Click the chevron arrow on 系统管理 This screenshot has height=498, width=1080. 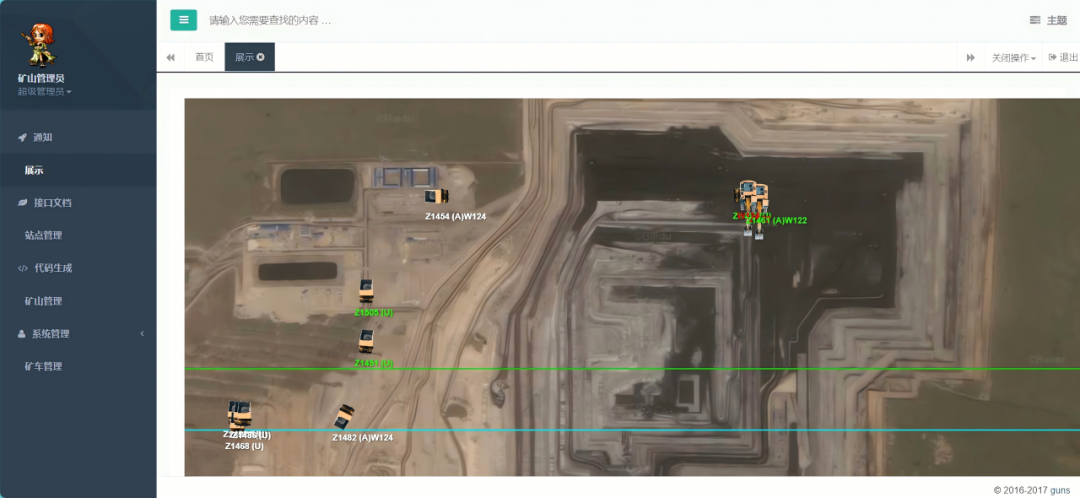(x=143, y=333)
